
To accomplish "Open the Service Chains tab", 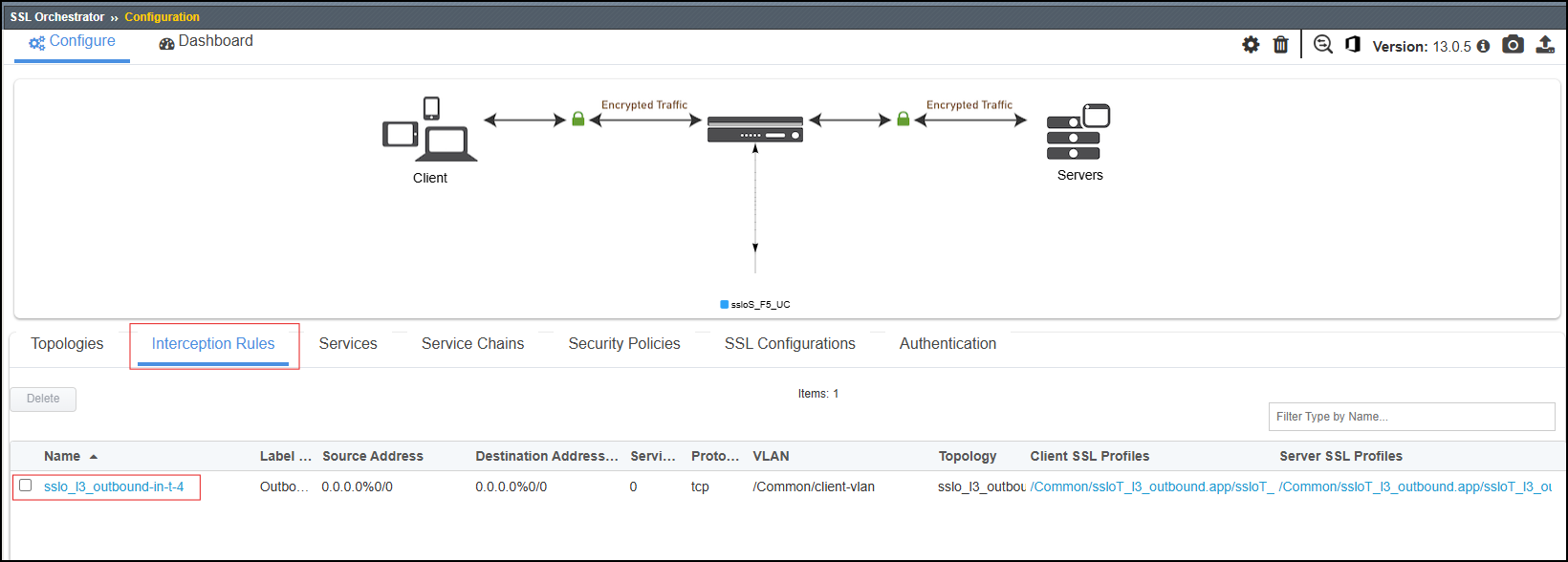I will 472,344.
